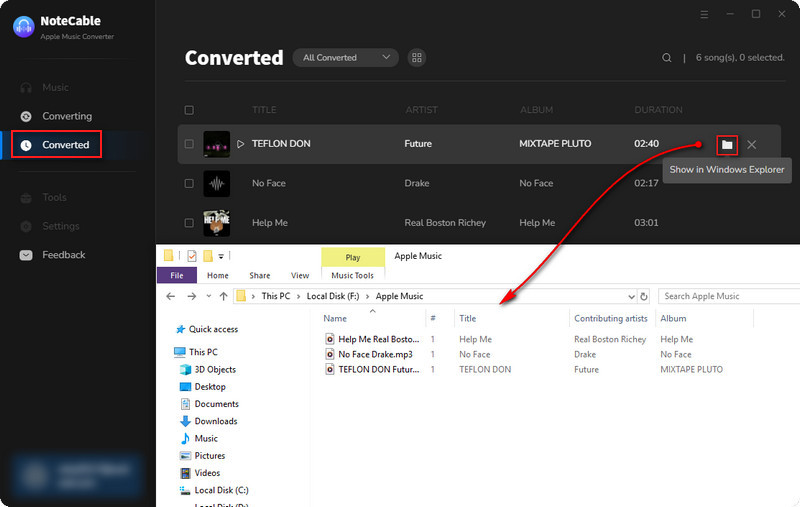Screen dimensions: 800x507
Task: Open the NoteCable hamburger menu
Action: coord(704,14)
